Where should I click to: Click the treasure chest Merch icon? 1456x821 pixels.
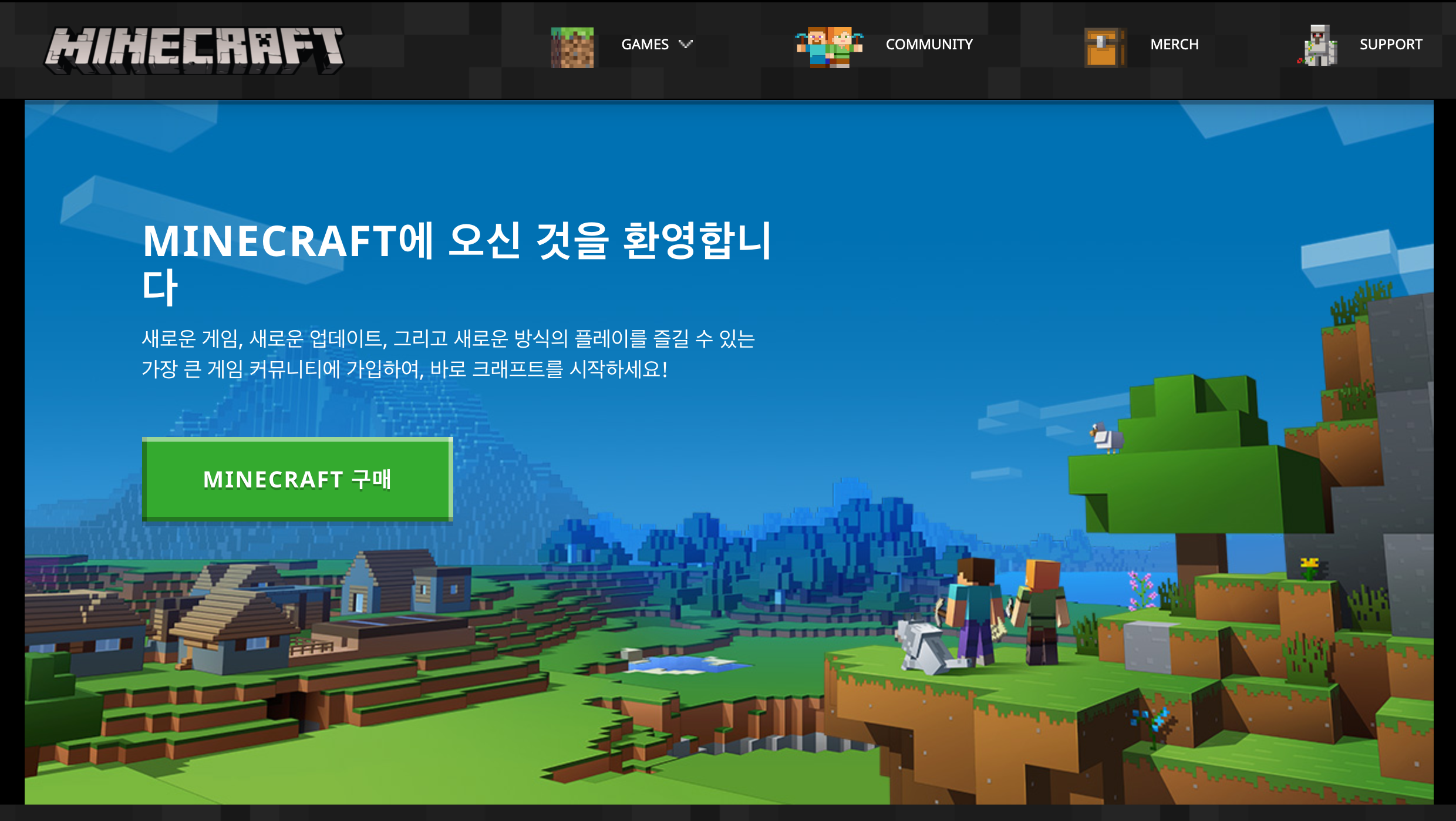pos(1104,47)
